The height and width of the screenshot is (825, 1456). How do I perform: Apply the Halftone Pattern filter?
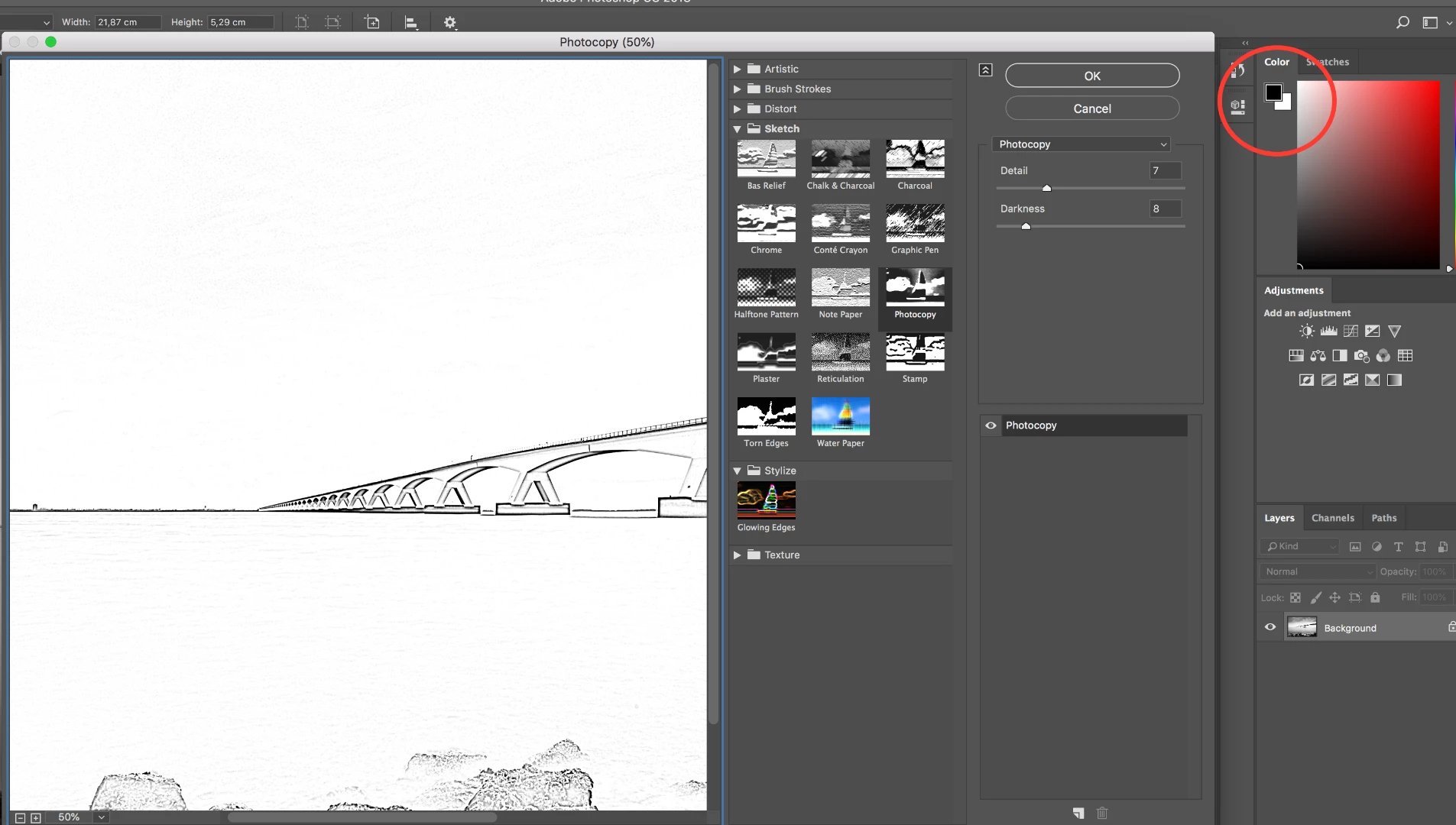[x=766, y=287]
